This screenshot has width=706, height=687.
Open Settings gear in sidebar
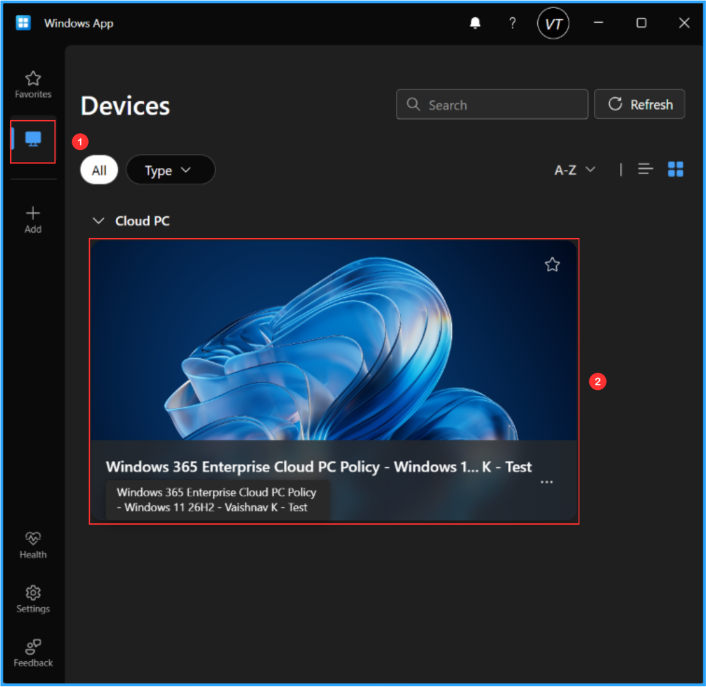[x=33, y=599]
